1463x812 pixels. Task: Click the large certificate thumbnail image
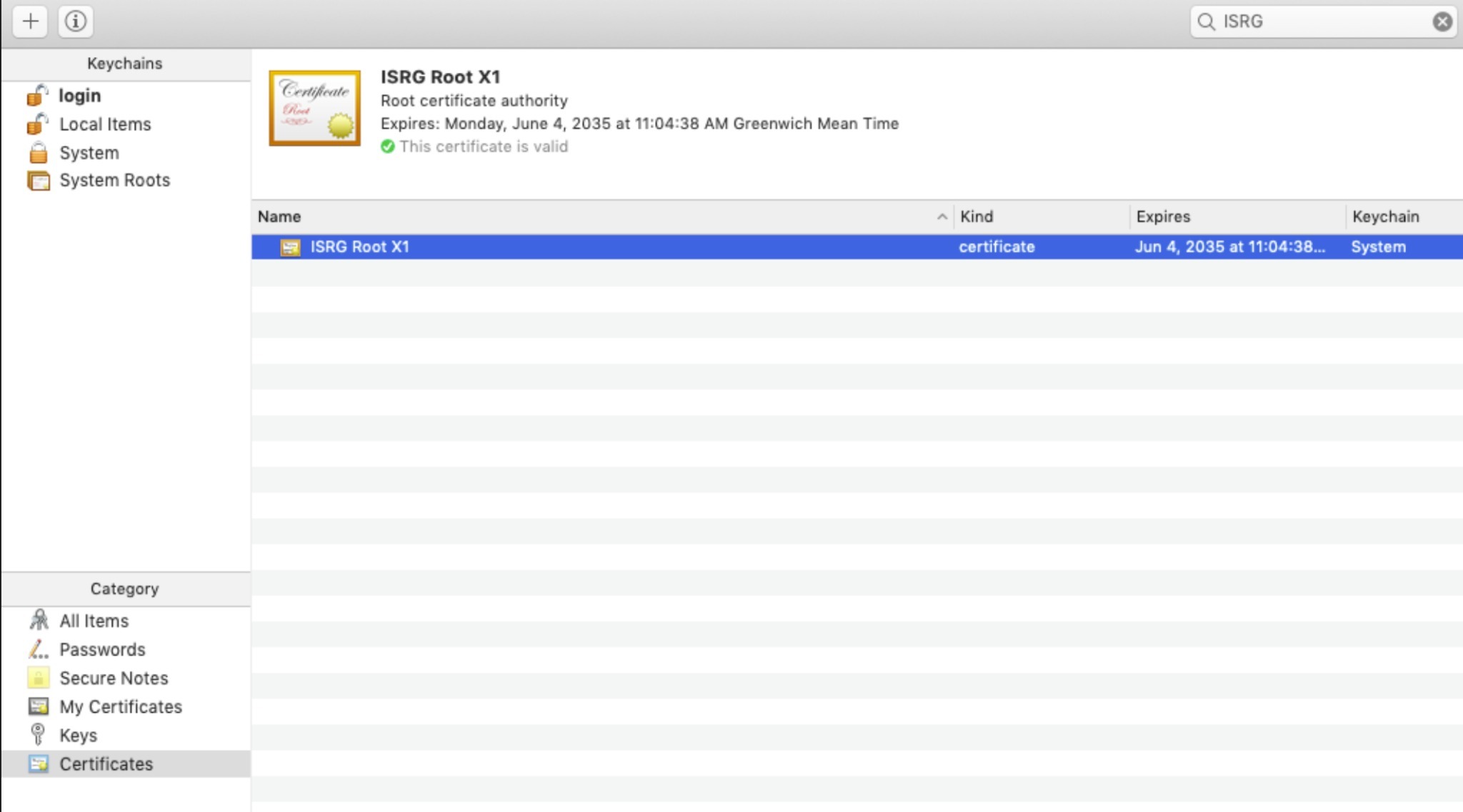coord(315,108)
